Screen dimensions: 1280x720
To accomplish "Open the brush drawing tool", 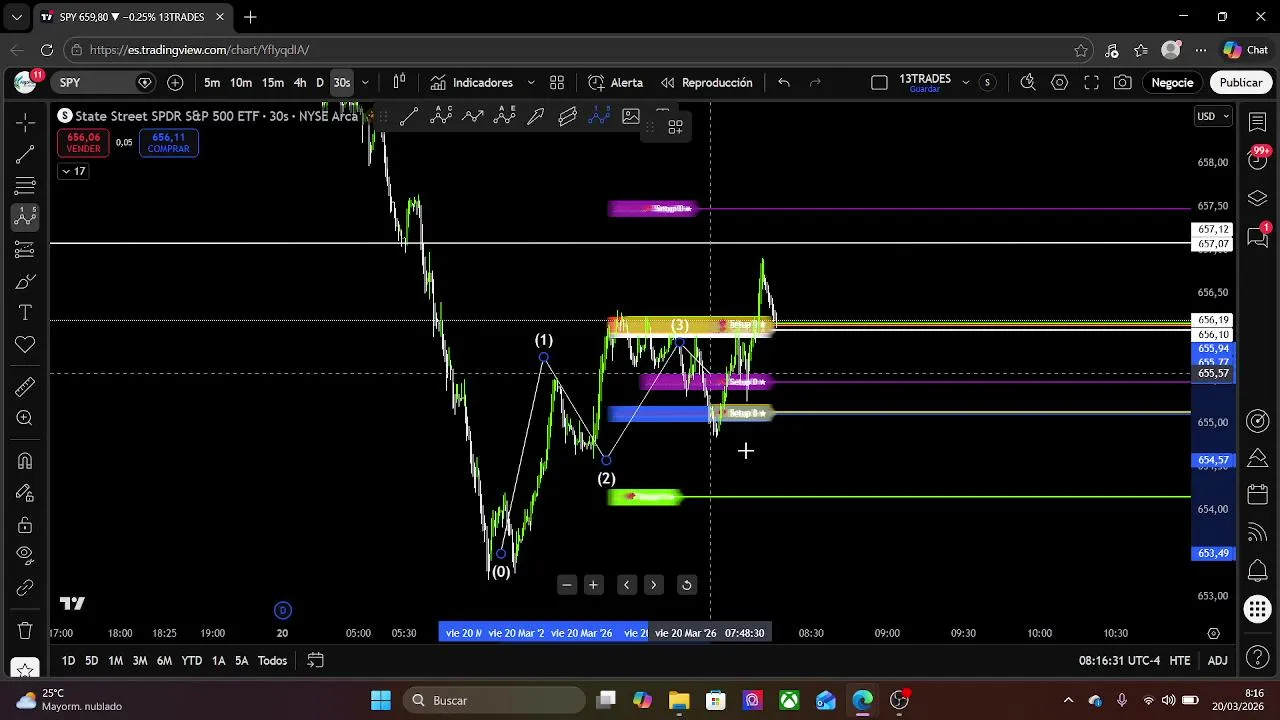I will click(x=25, y=281).
